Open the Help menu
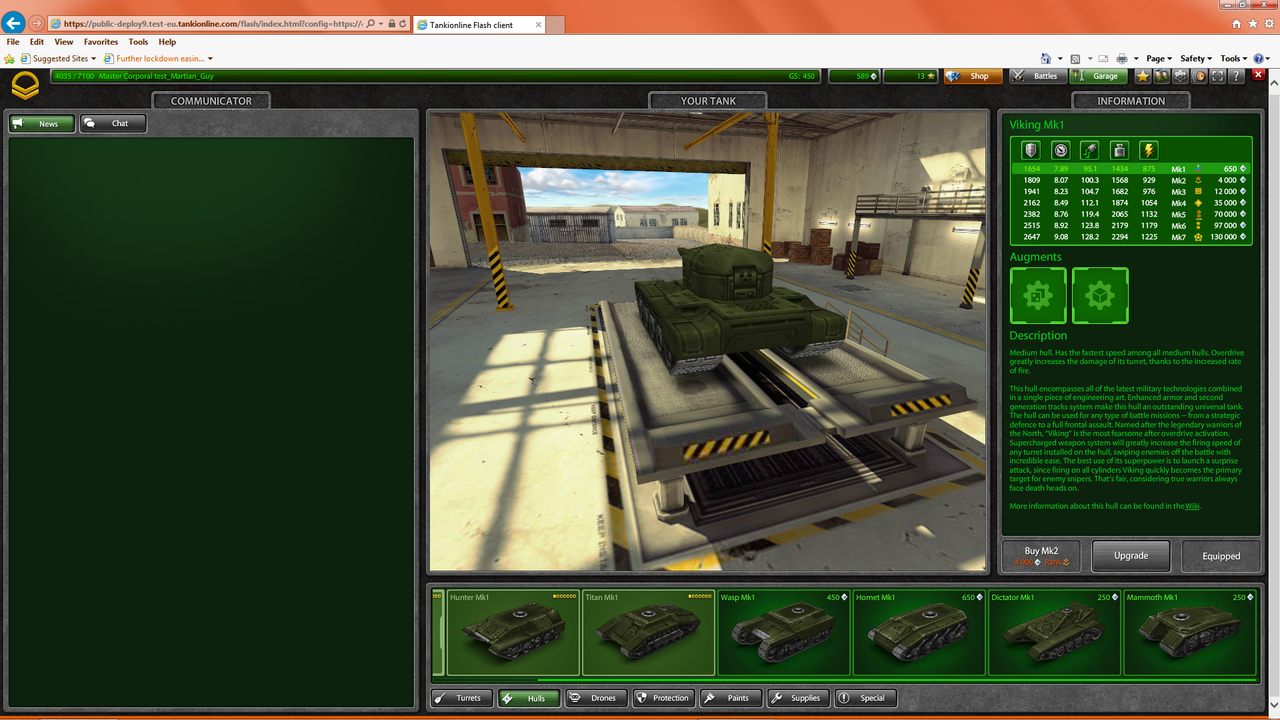This screenshot has width=1280, height=720. point(167,42)
